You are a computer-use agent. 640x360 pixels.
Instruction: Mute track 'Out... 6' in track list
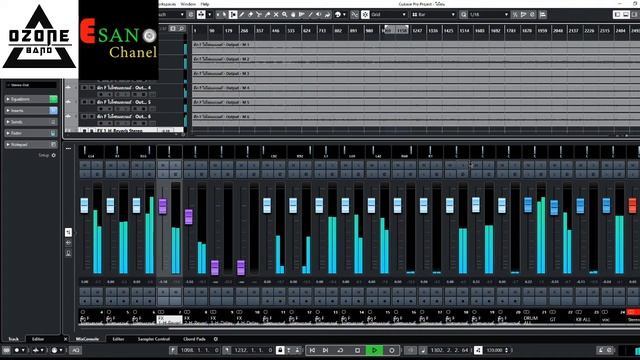[84, 116]
